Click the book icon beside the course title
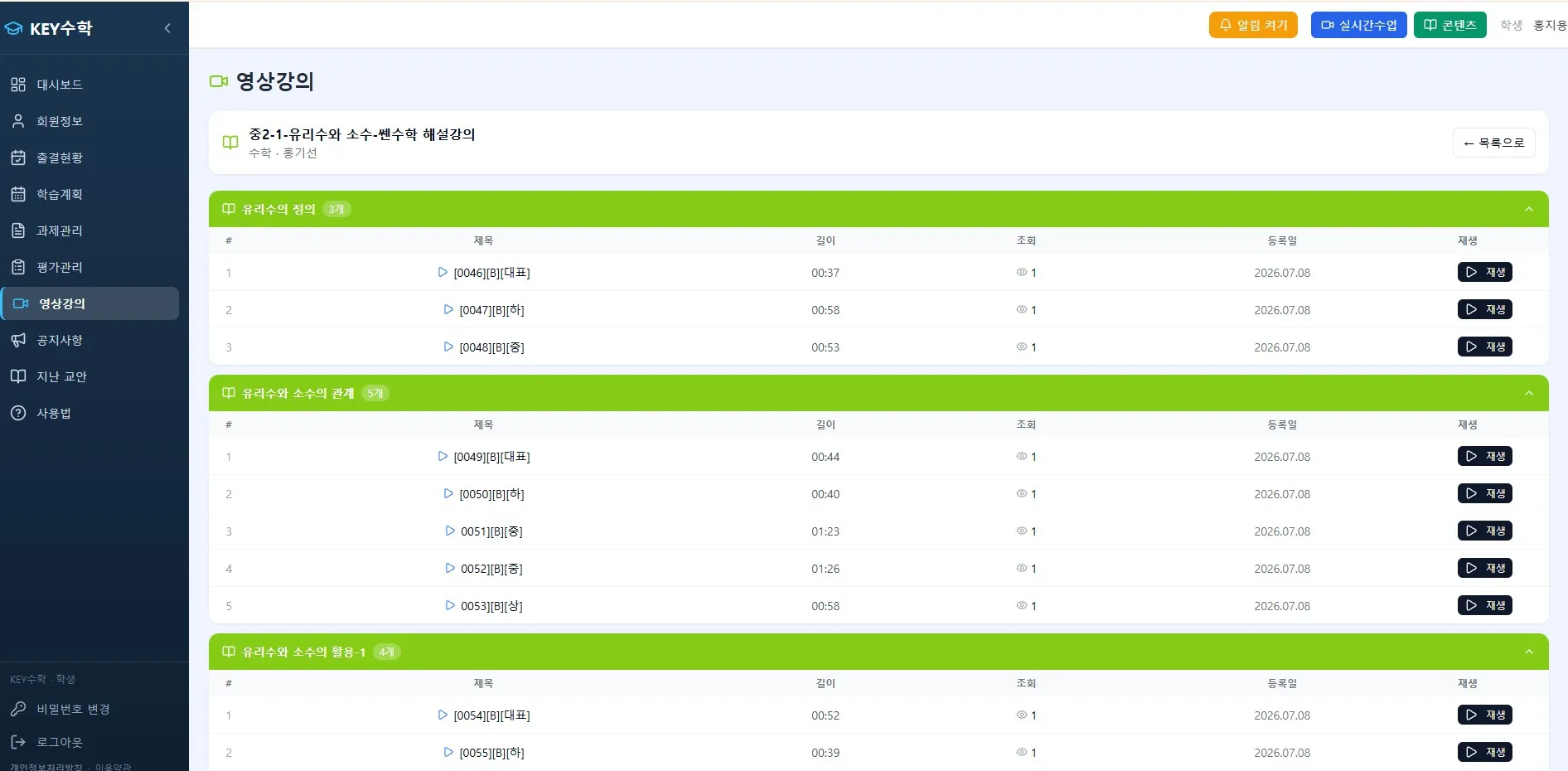This screenshot has height=771, width=1568. click(x=230, y=143)
